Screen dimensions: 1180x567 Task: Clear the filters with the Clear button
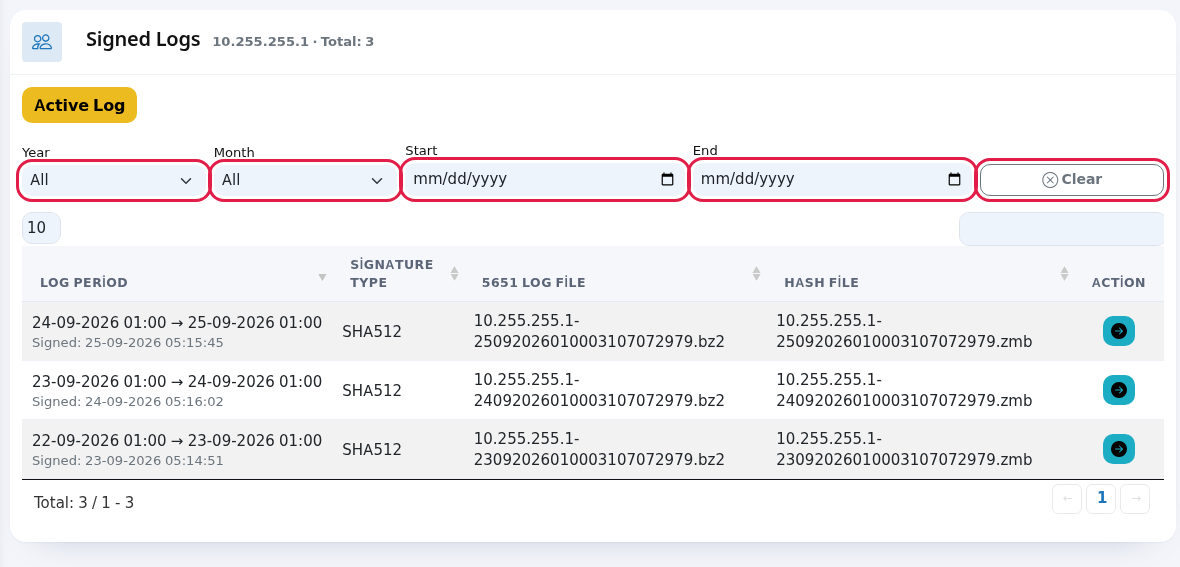click(x=1072, y=180)
